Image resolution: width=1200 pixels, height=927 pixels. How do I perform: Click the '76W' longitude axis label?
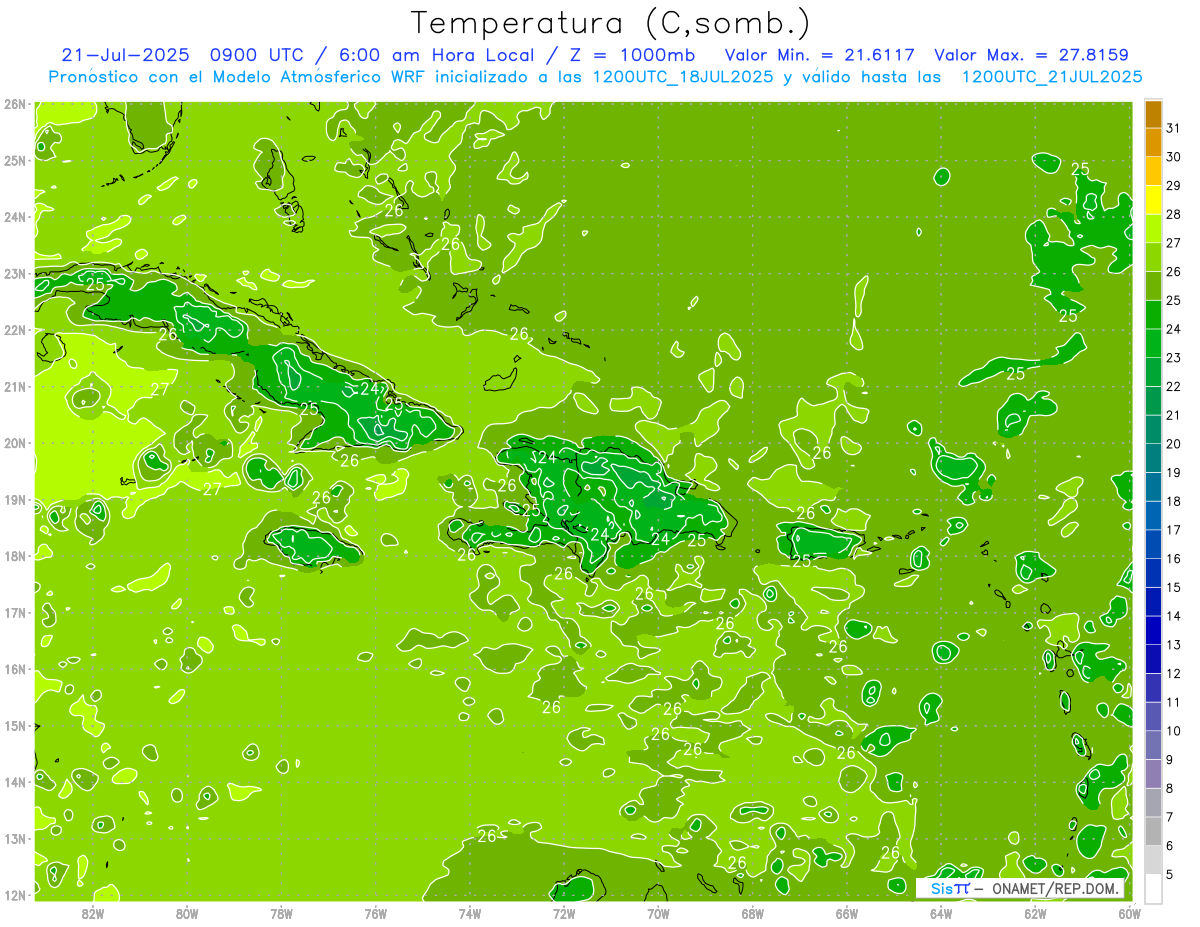pyautogui.click(x=375, y=913)
